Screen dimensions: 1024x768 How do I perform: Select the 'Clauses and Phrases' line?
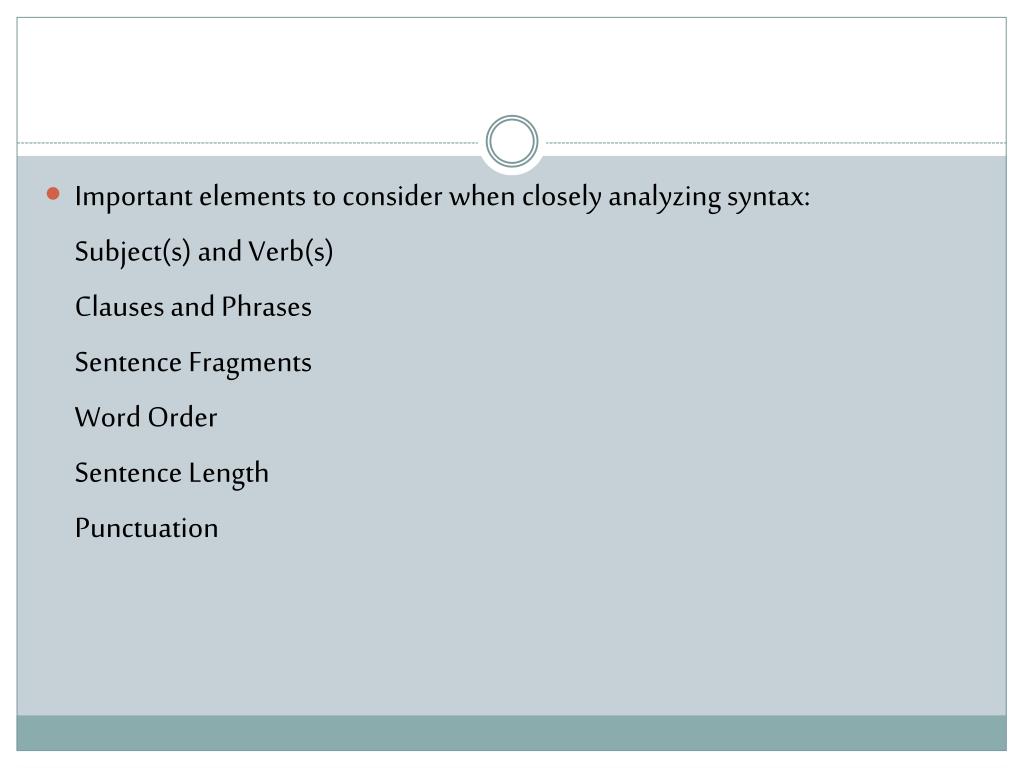[x=193, y=307]
